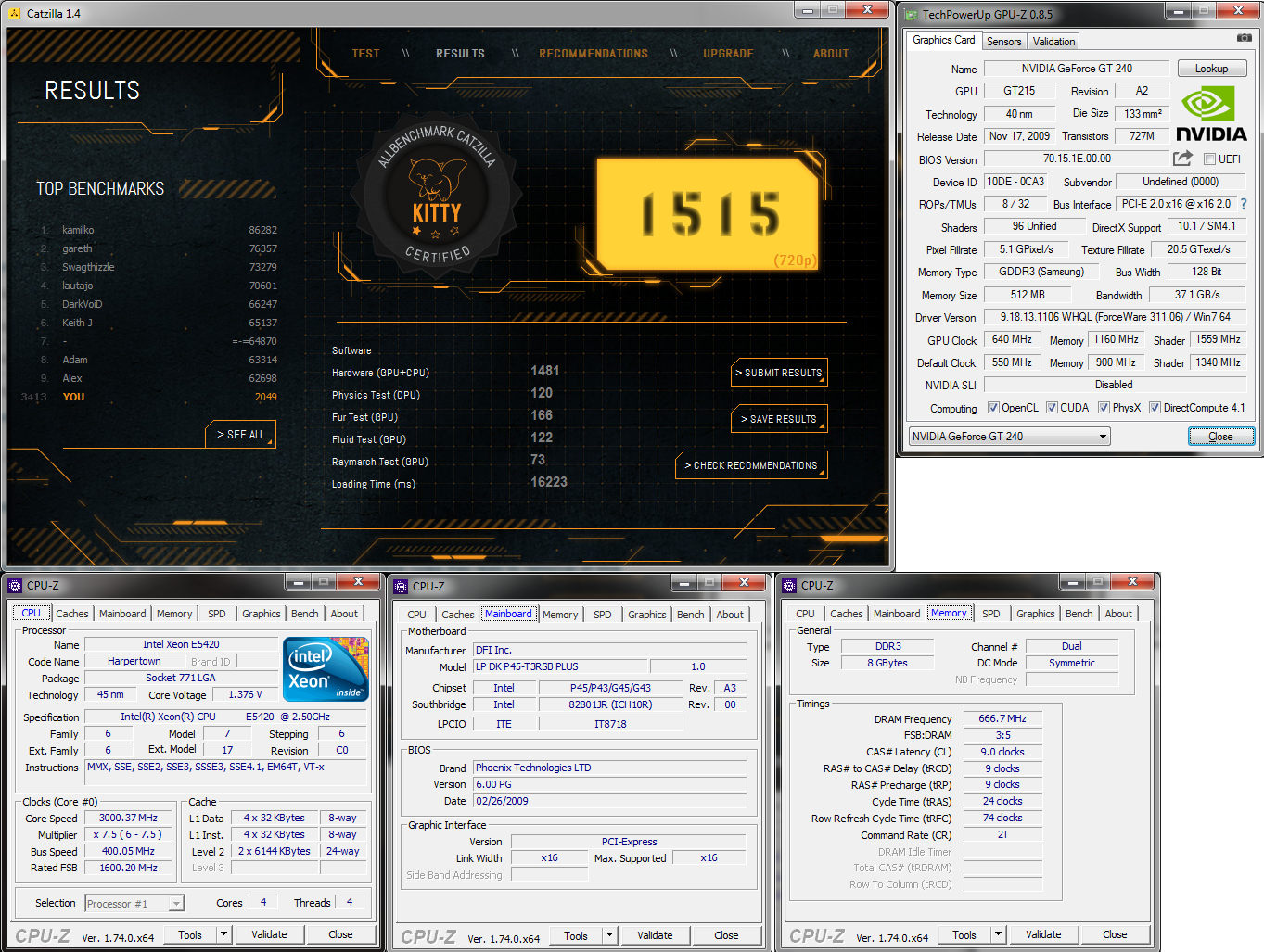Click the Driver Version field in GPU-Z

(x=1115, y=317)
